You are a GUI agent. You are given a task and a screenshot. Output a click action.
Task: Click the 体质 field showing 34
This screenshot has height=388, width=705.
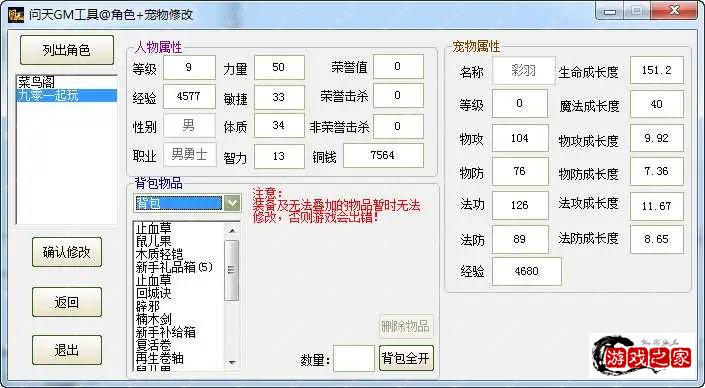tap(279, 126)
